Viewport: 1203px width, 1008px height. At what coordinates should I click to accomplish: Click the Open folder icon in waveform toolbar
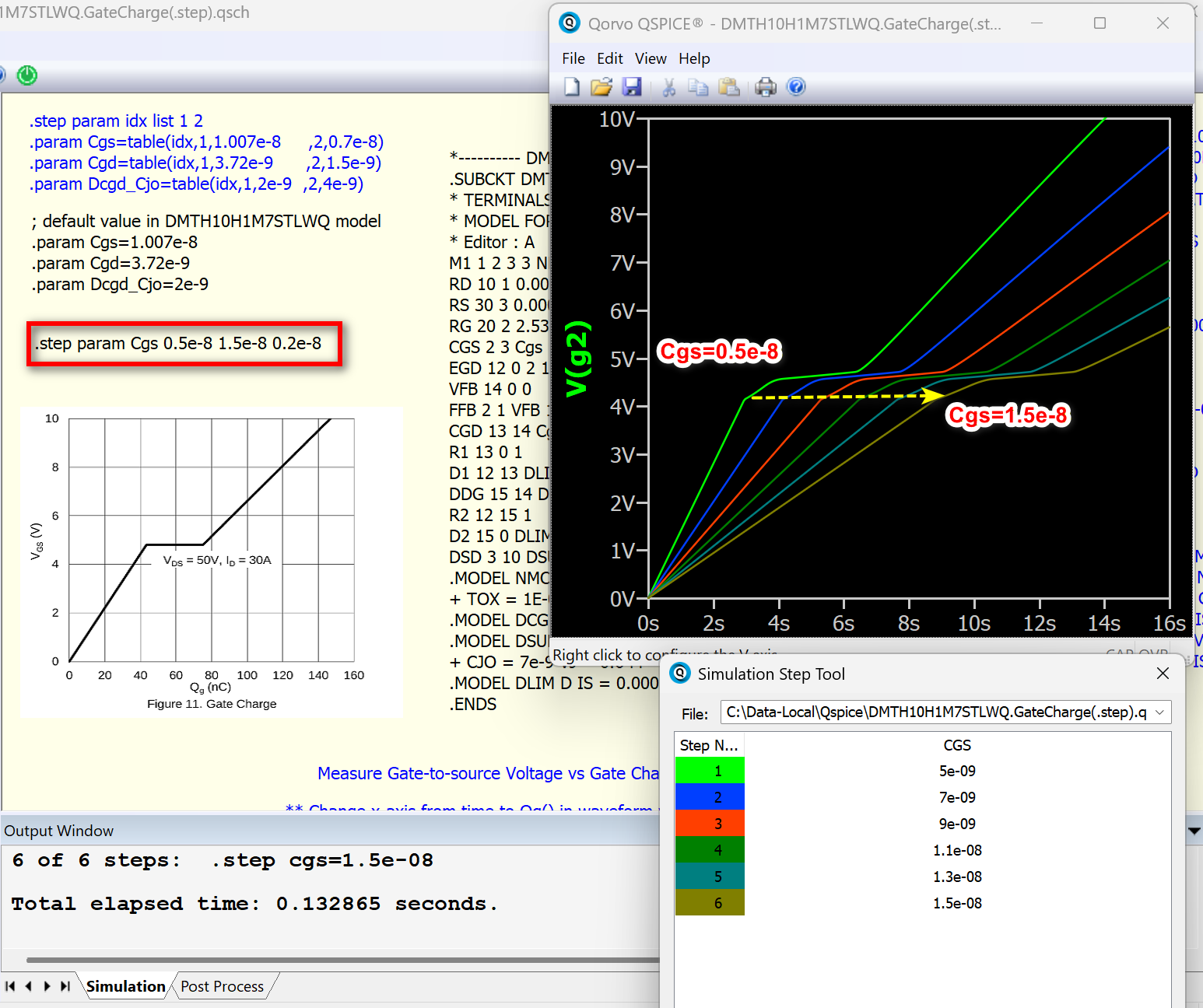[601, 87]
